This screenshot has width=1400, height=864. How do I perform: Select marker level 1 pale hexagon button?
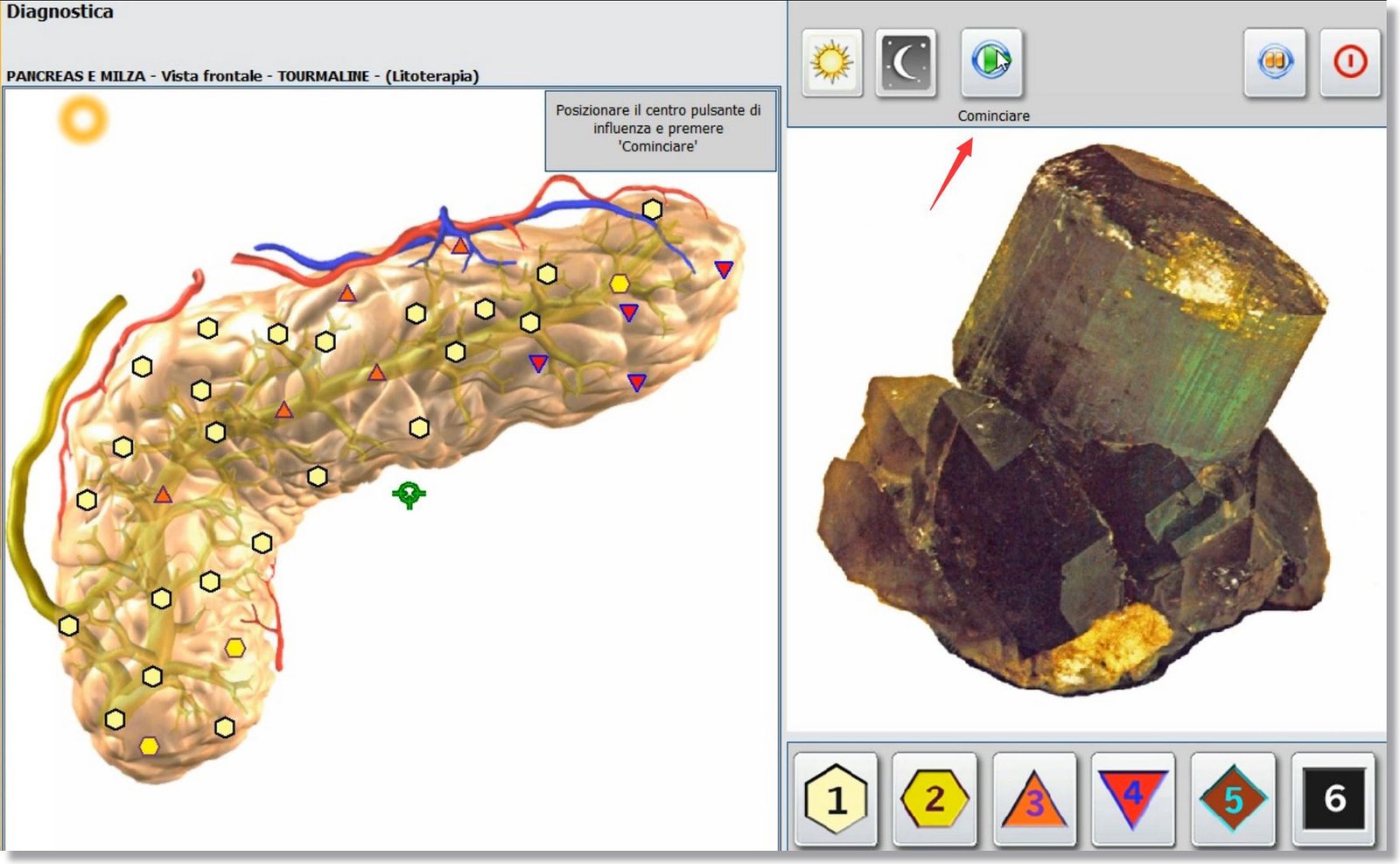(x=836, y=798)
